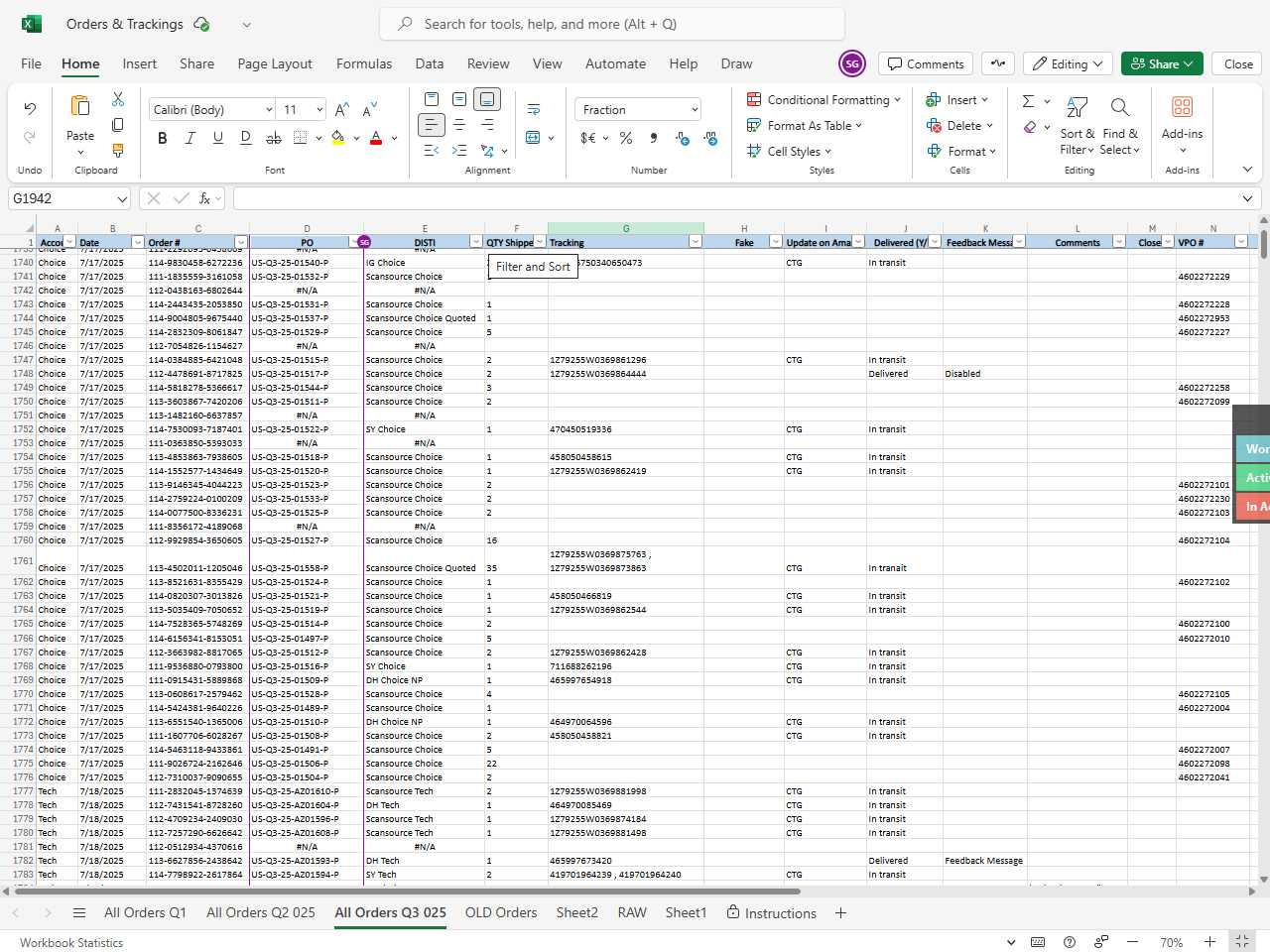Apply the red Font Color swatch

tap(376, 138)
